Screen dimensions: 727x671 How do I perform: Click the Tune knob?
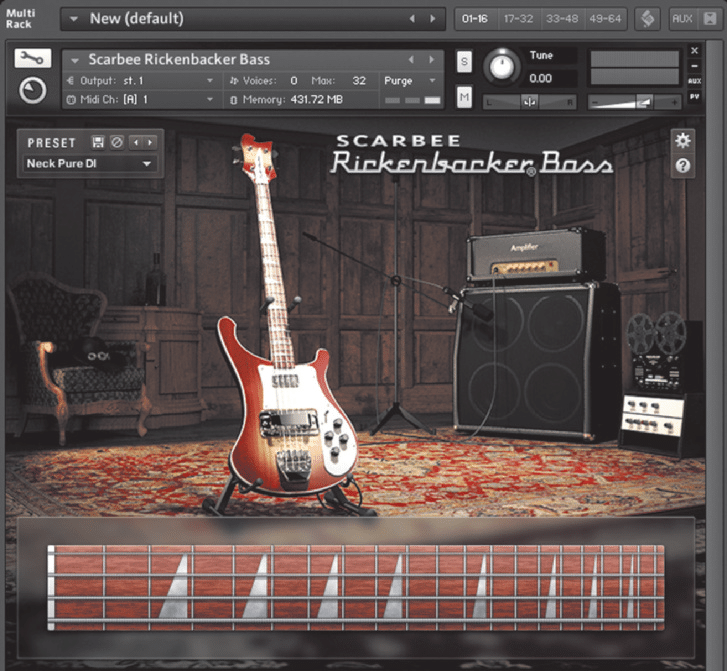[502, 66]
